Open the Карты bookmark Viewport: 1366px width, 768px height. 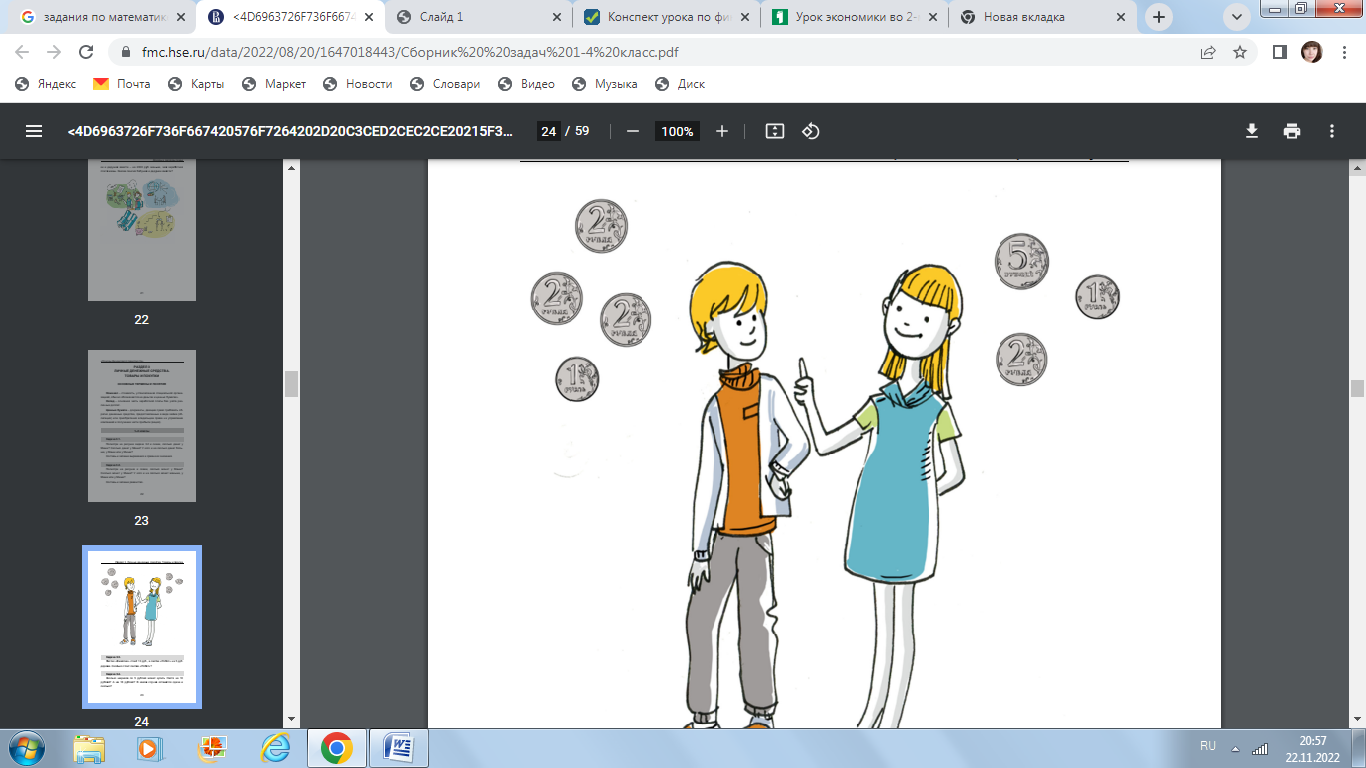pos(196,84)
